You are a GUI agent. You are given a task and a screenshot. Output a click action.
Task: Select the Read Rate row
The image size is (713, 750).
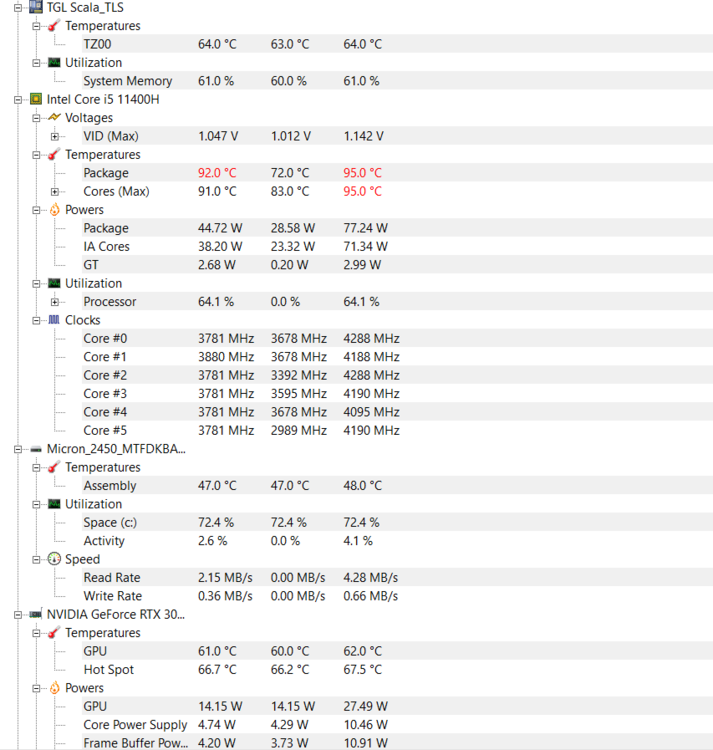point(397,577)
